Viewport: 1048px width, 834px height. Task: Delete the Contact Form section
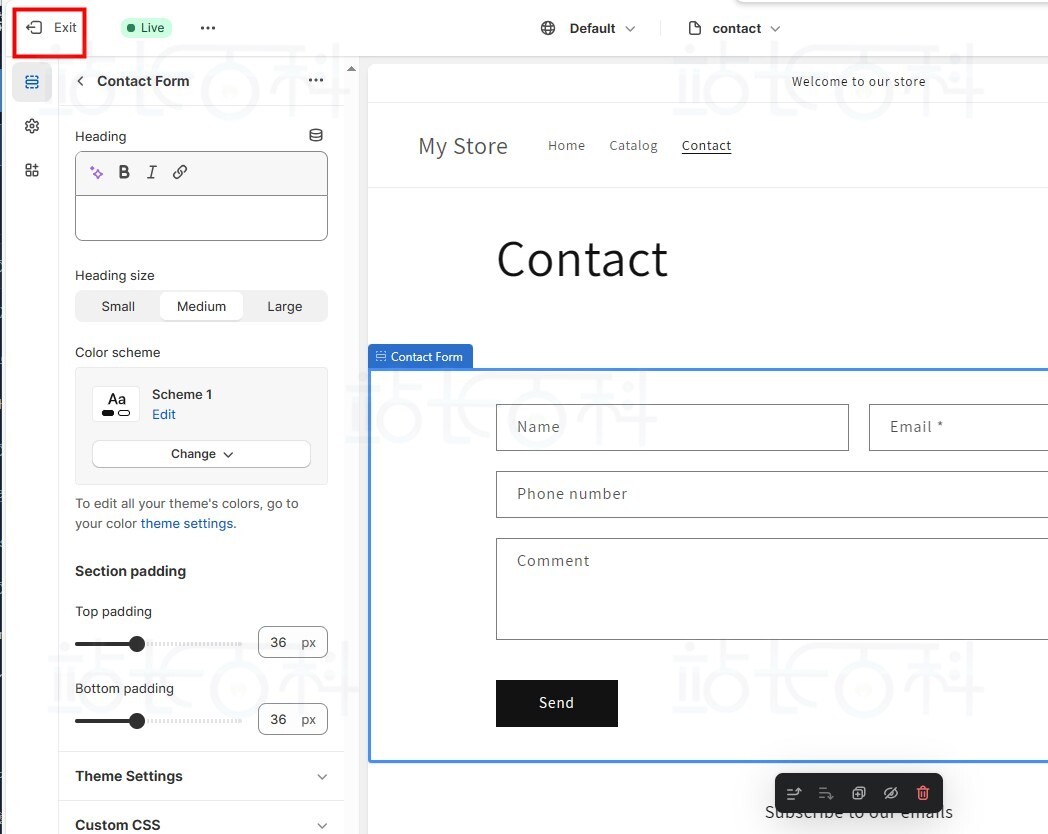(922, 793)
